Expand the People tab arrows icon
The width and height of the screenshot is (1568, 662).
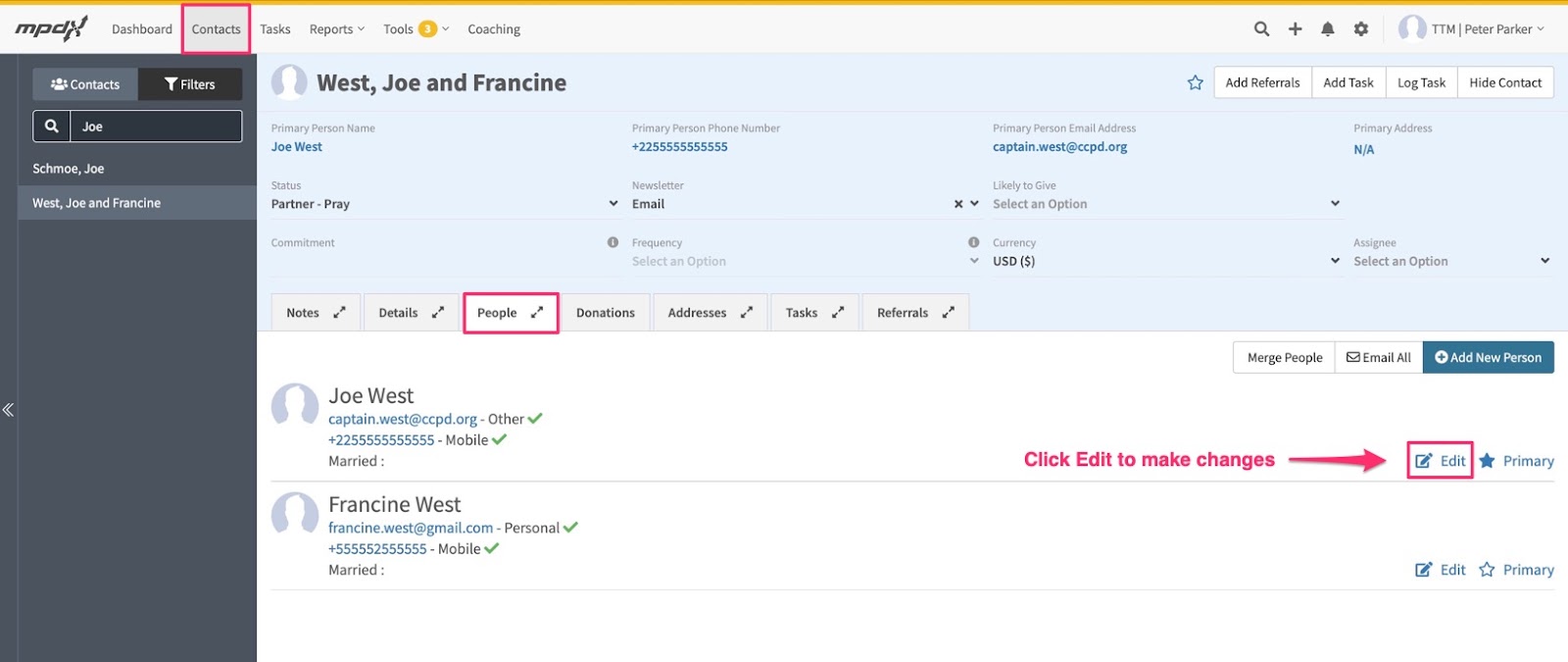(536, 313)
